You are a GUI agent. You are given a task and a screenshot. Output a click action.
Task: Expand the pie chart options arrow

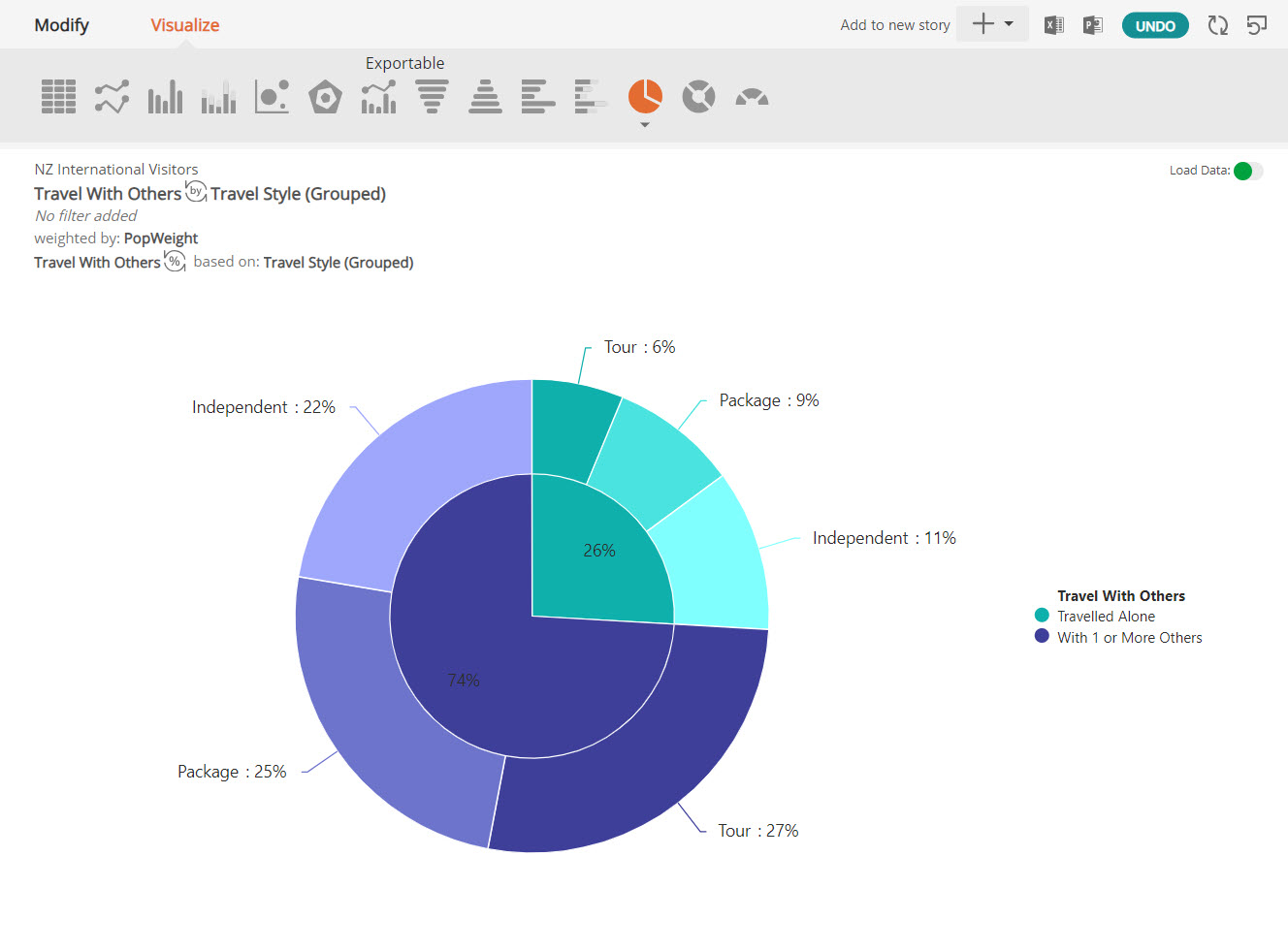[645, 125]
